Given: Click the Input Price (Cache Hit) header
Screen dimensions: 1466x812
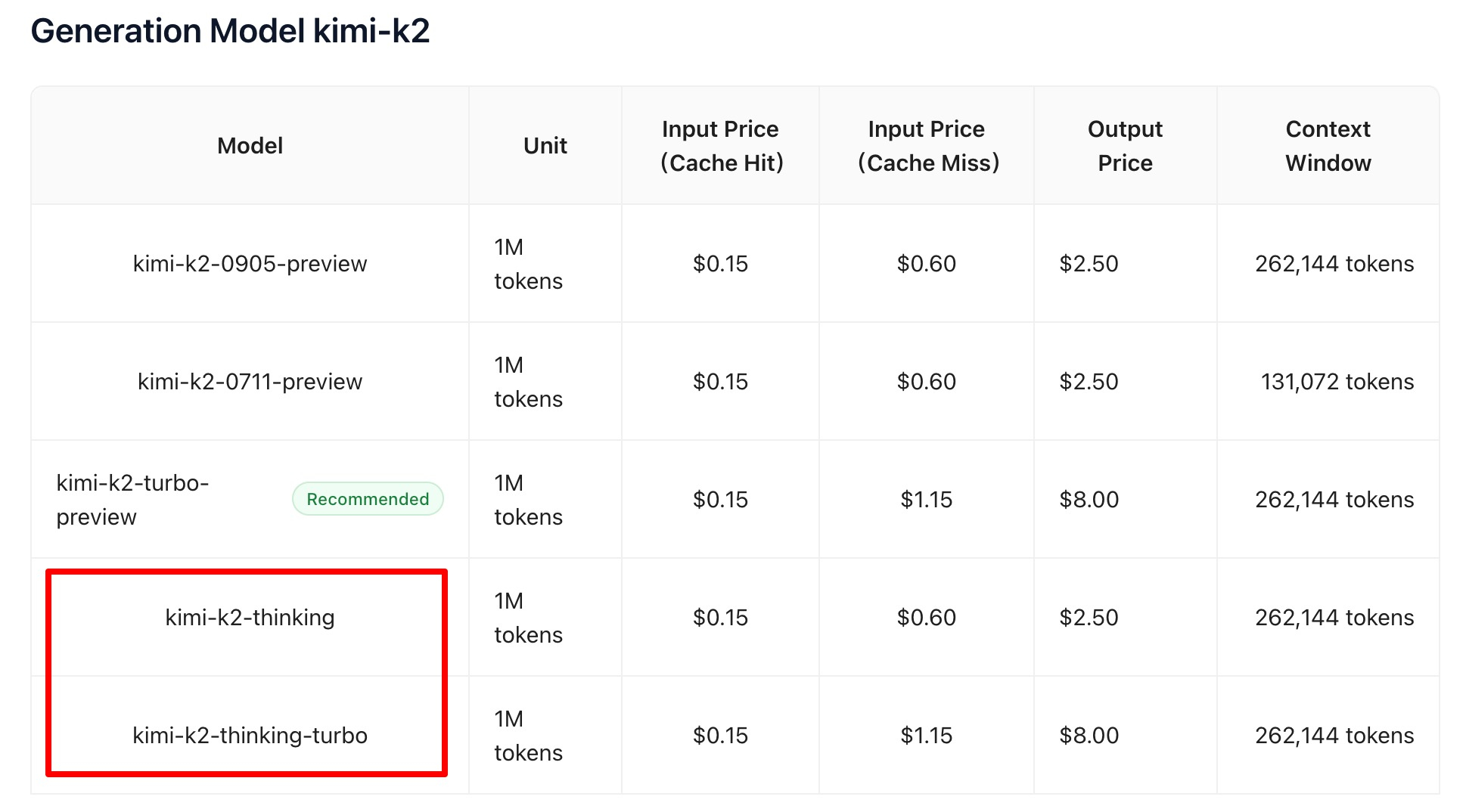Looking at the screenshot, I should 720,146.
